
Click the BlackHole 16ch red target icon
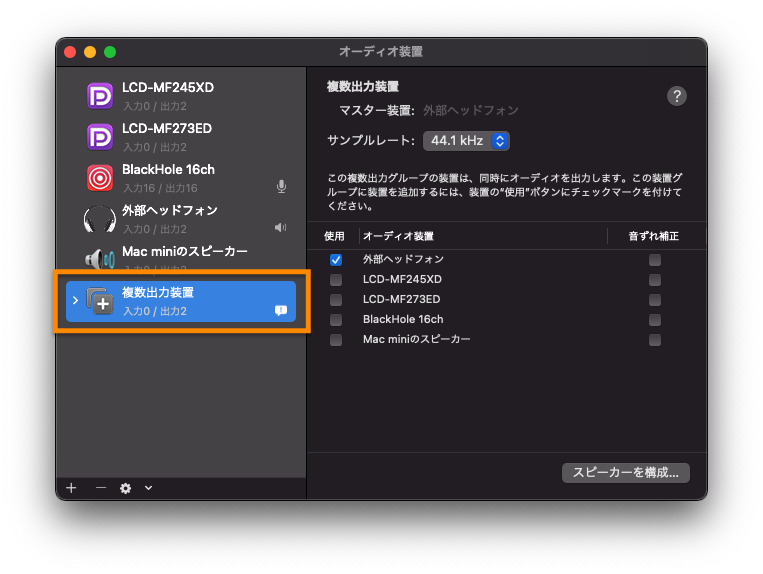coord(100,178)
